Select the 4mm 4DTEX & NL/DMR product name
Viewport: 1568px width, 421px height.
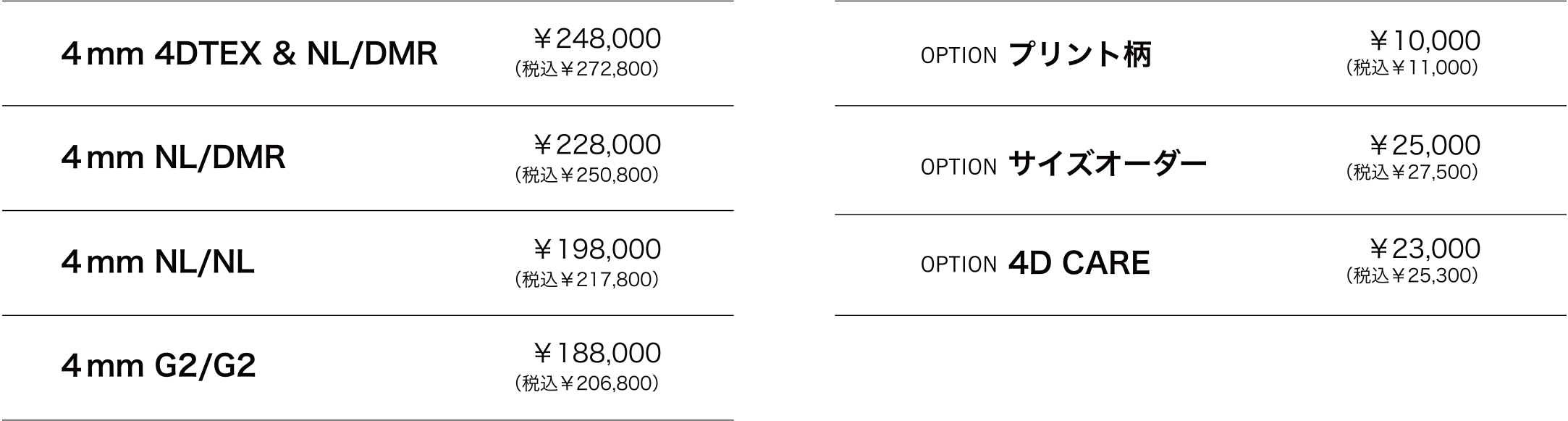coord(250,54)
